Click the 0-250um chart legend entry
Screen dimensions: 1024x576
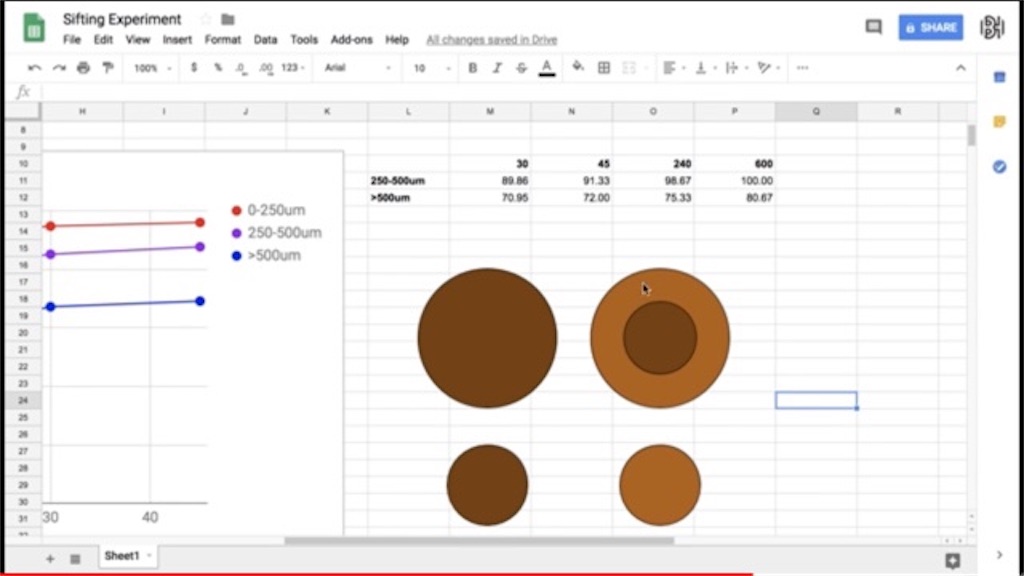click(x=268, y=210)
